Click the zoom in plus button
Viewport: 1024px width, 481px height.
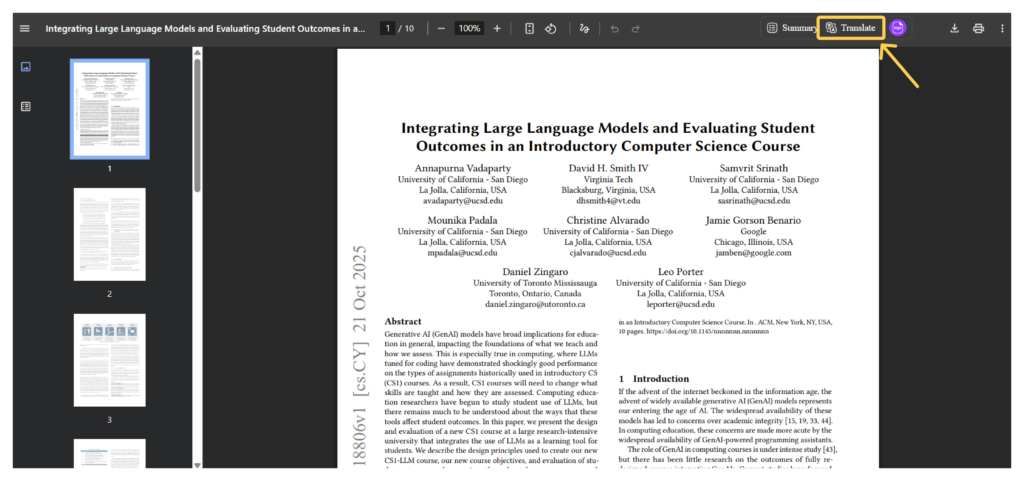pyautogui.click(x=497, y=28)
